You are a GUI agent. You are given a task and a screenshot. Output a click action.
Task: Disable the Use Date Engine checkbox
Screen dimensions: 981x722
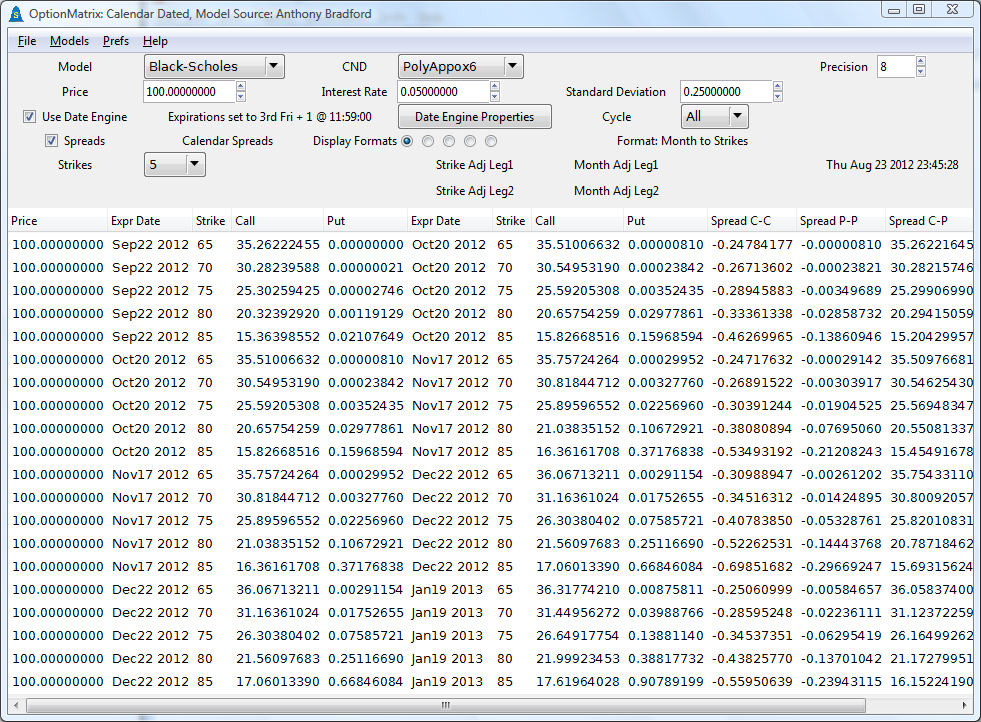30,116
